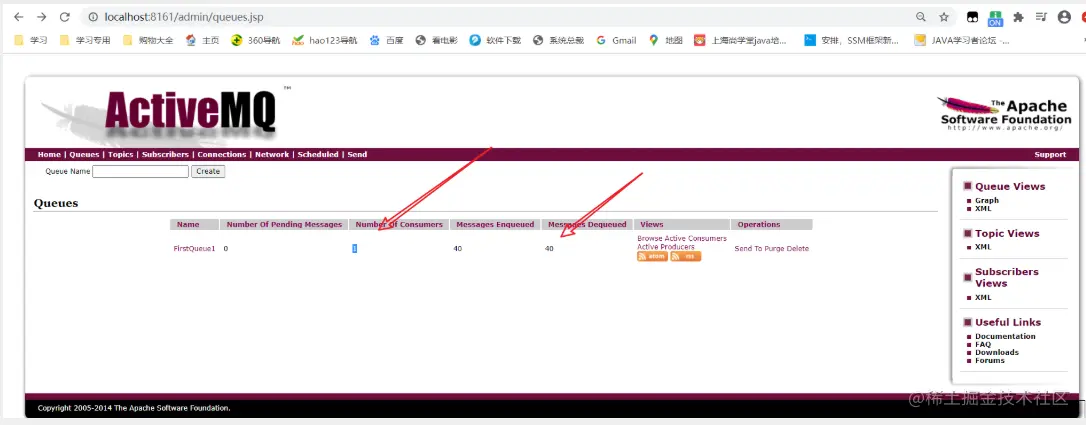
Task: Open the 学习 bookmark folder
Action: coord(30,40)
